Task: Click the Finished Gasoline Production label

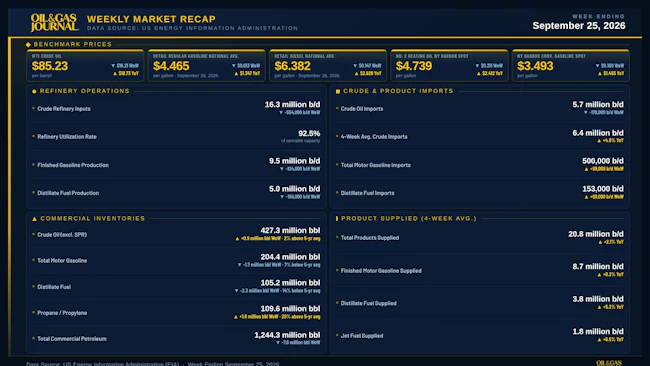Action: pyautogui.click(x=73, y=165)
